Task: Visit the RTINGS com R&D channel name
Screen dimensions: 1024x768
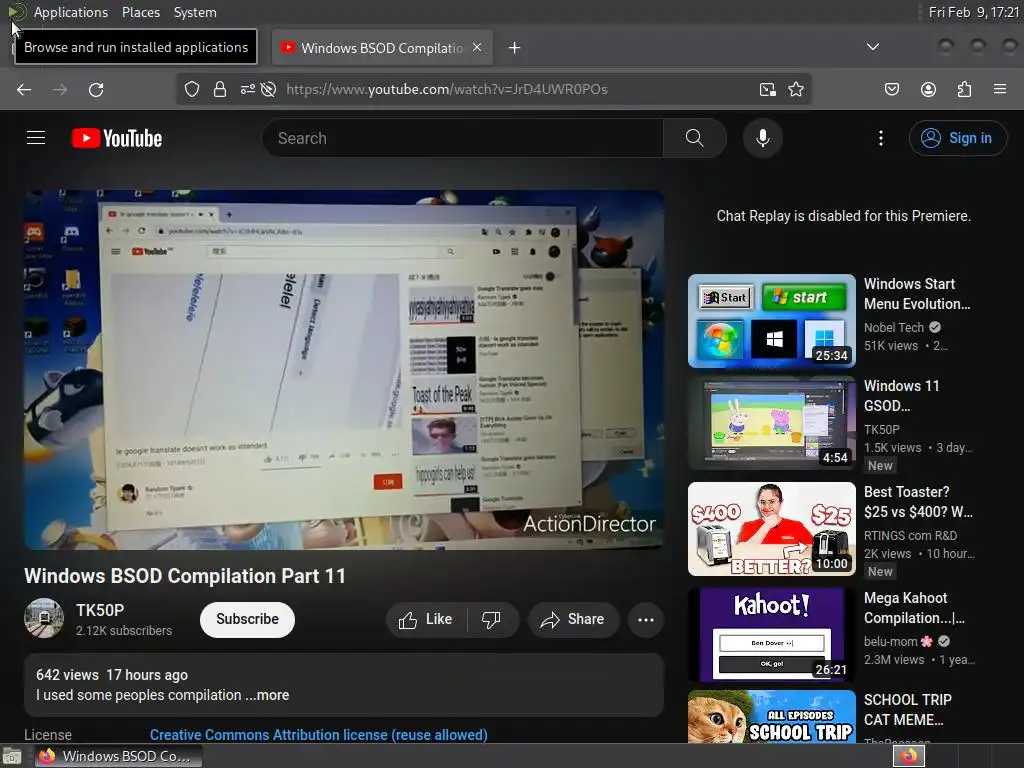Action: click(x=910, y=536)
